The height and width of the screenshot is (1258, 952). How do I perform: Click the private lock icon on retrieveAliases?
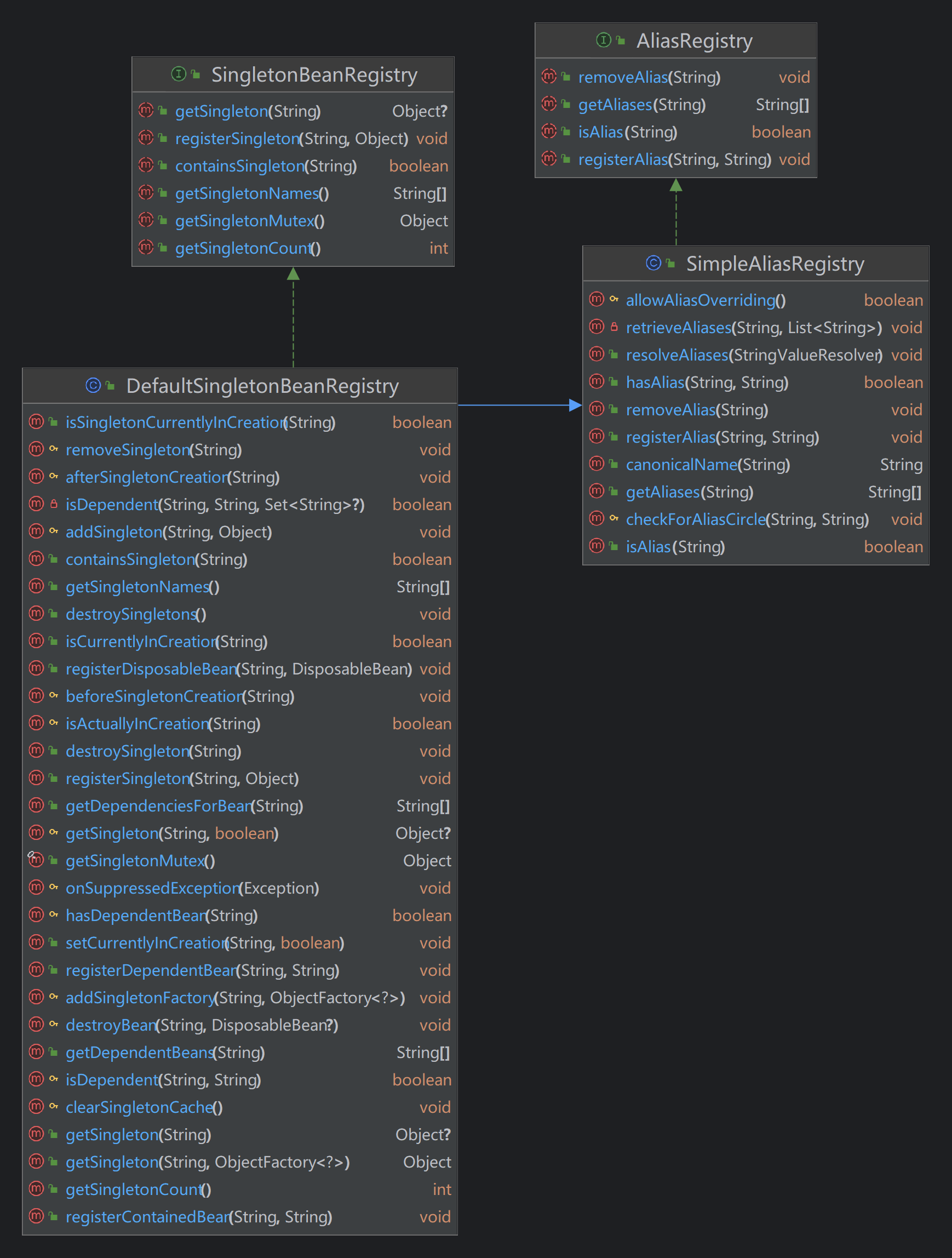click(x=614, y=327)
